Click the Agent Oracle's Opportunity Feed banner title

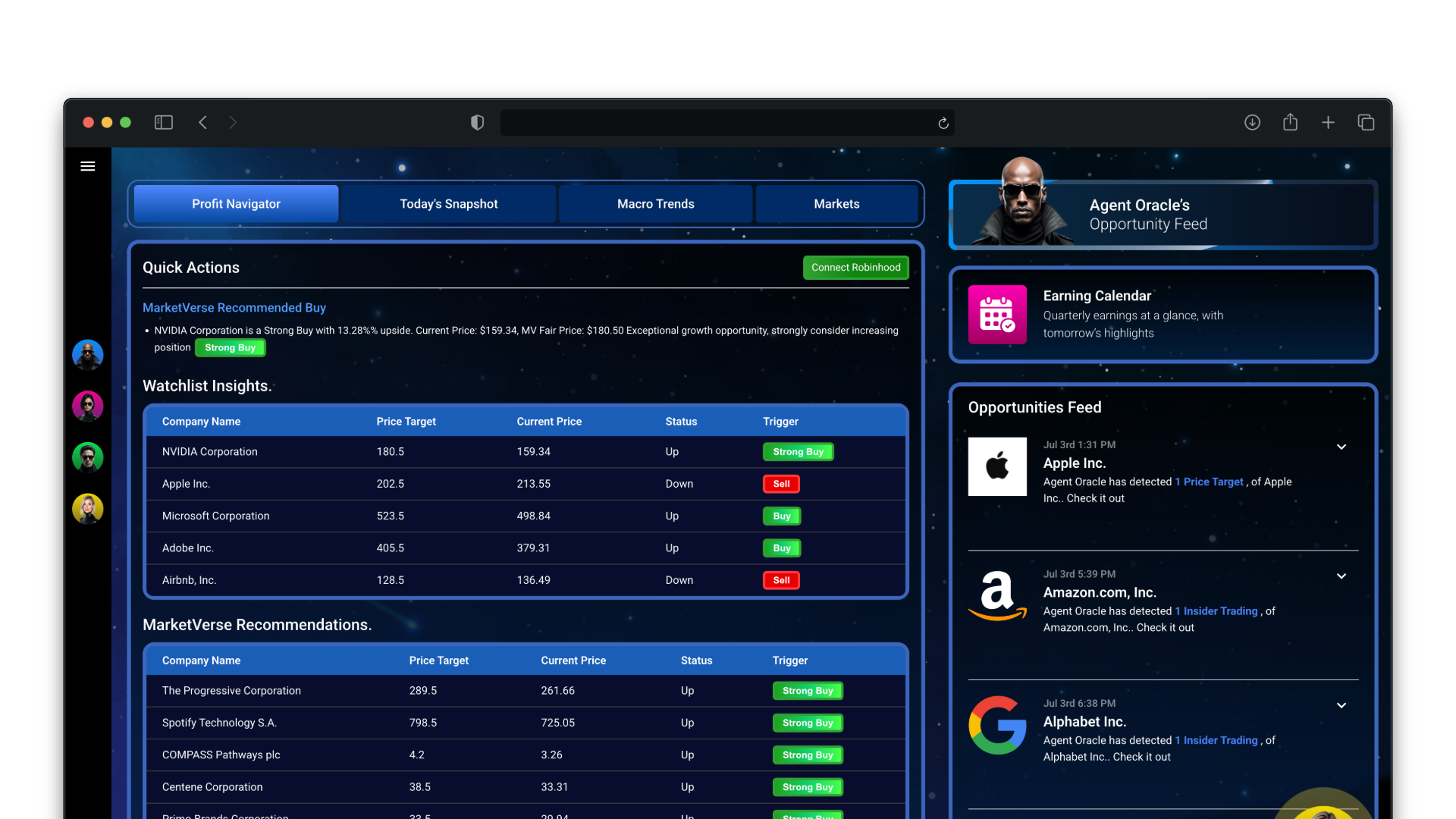point(1148,215)
